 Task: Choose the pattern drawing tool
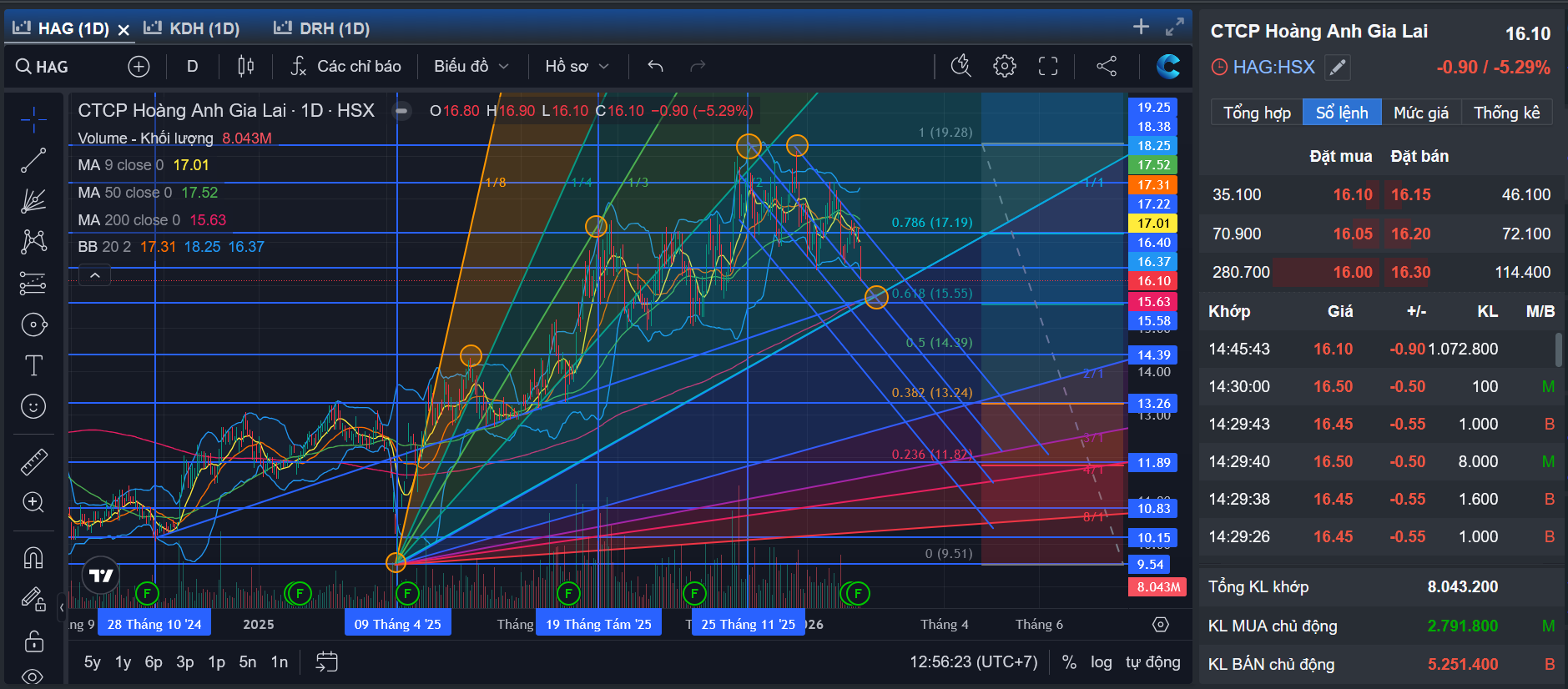(x=33, y=242)
